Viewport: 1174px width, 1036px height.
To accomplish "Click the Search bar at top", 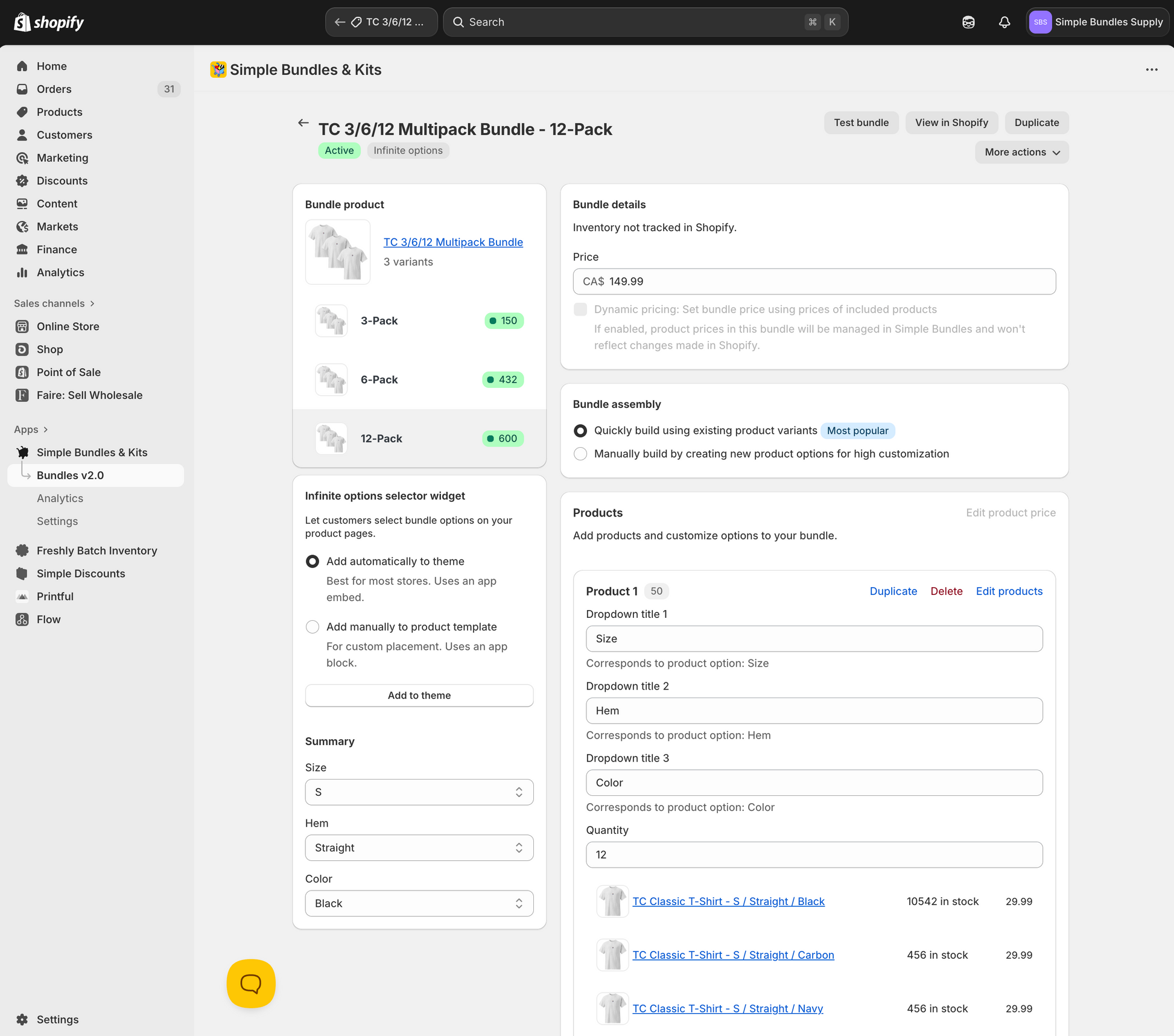I will click(646, 22).
